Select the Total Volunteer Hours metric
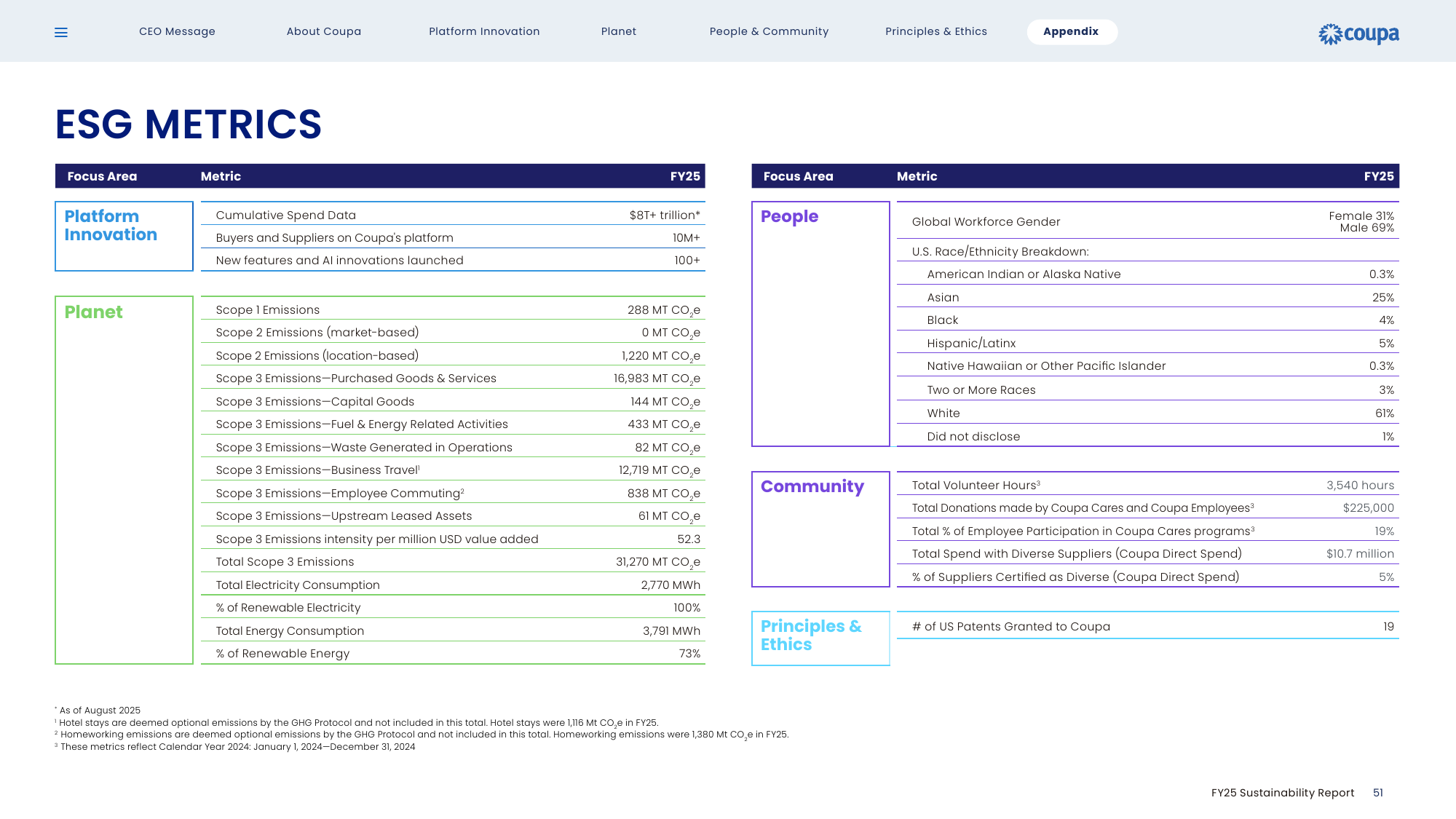The width and height of the screenshot is (1456, 819). 976,486
